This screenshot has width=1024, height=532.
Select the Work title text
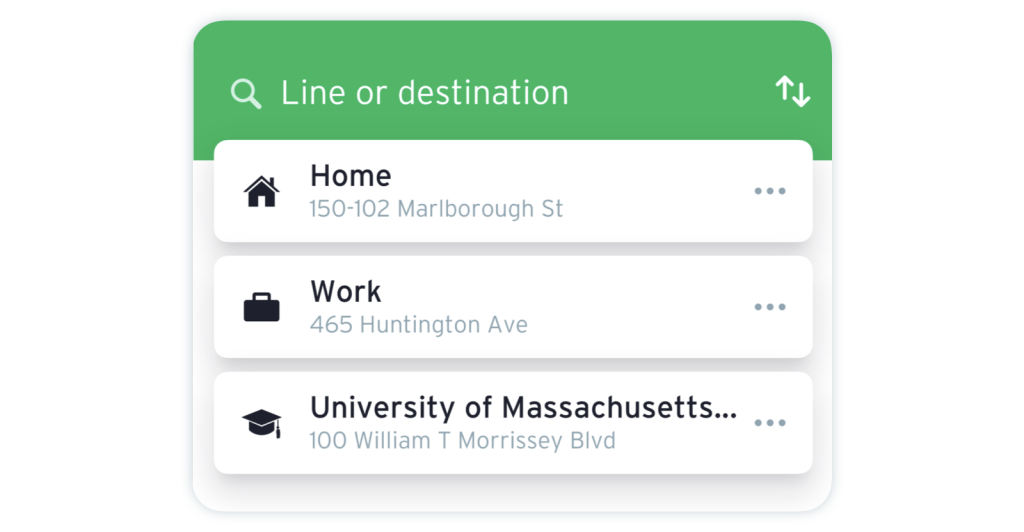(x=346, y=292)
